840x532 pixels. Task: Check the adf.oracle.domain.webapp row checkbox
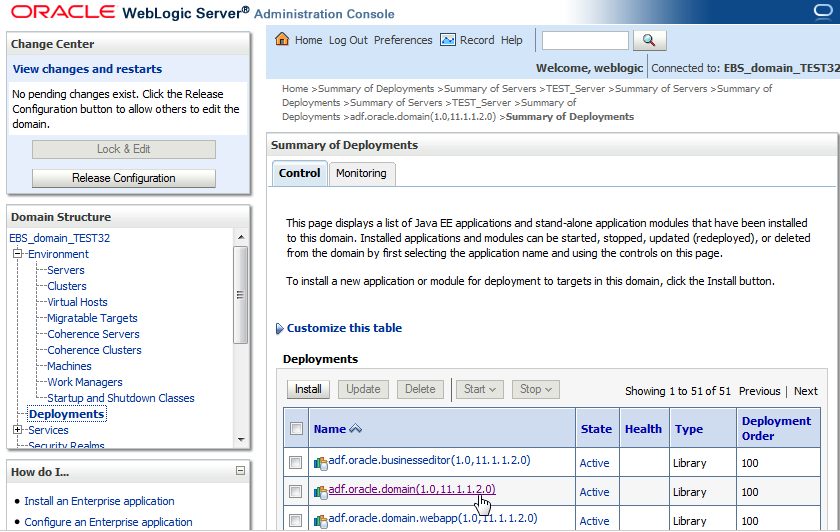tap(295, 520)
